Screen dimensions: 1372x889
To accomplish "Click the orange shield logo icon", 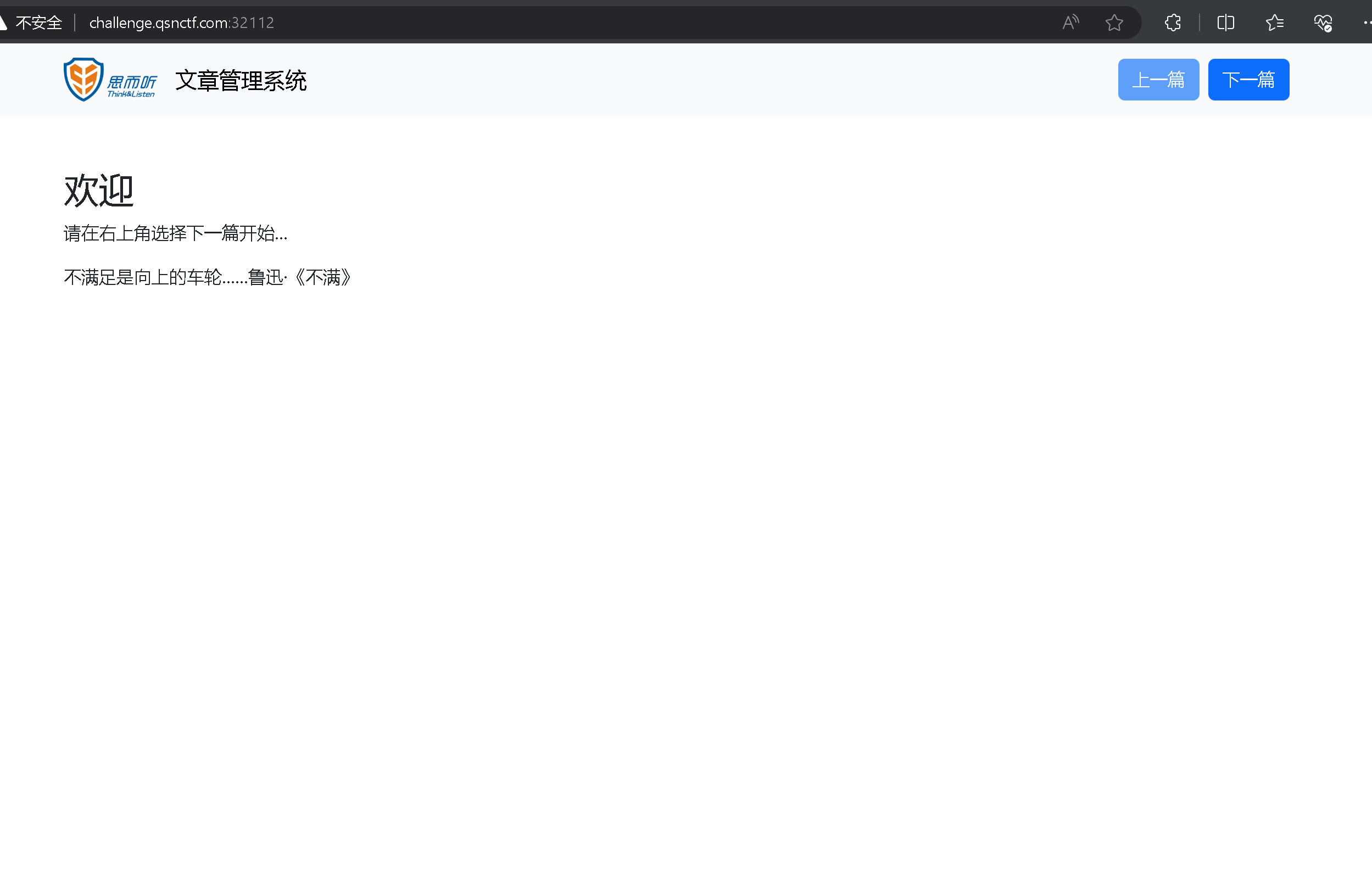I will (x=83, y=80).
